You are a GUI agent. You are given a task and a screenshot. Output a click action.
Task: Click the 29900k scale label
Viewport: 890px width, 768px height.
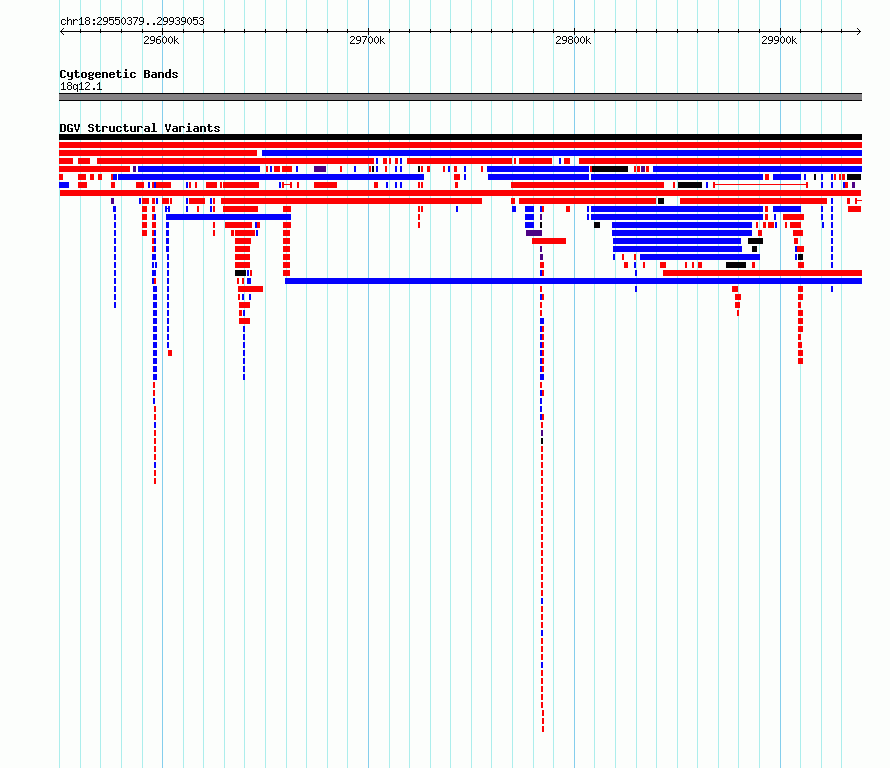click(x=779, y=40)
